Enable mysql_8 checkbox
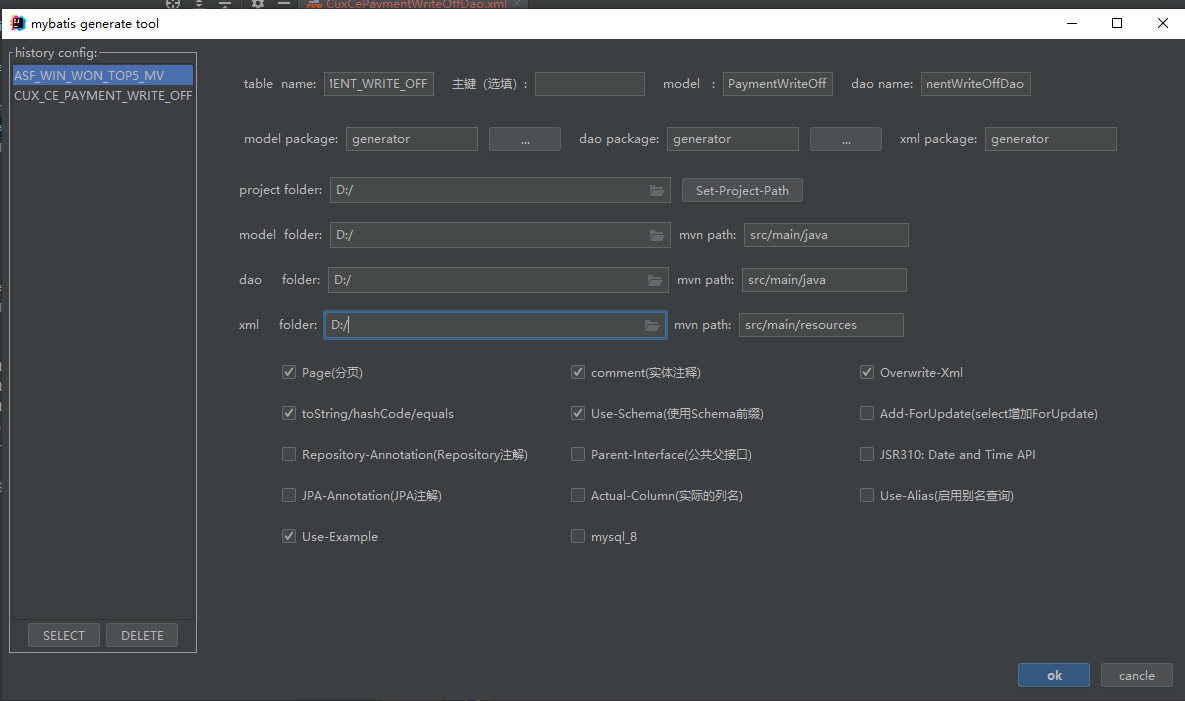1185x701 pixels. coord(577,536)
